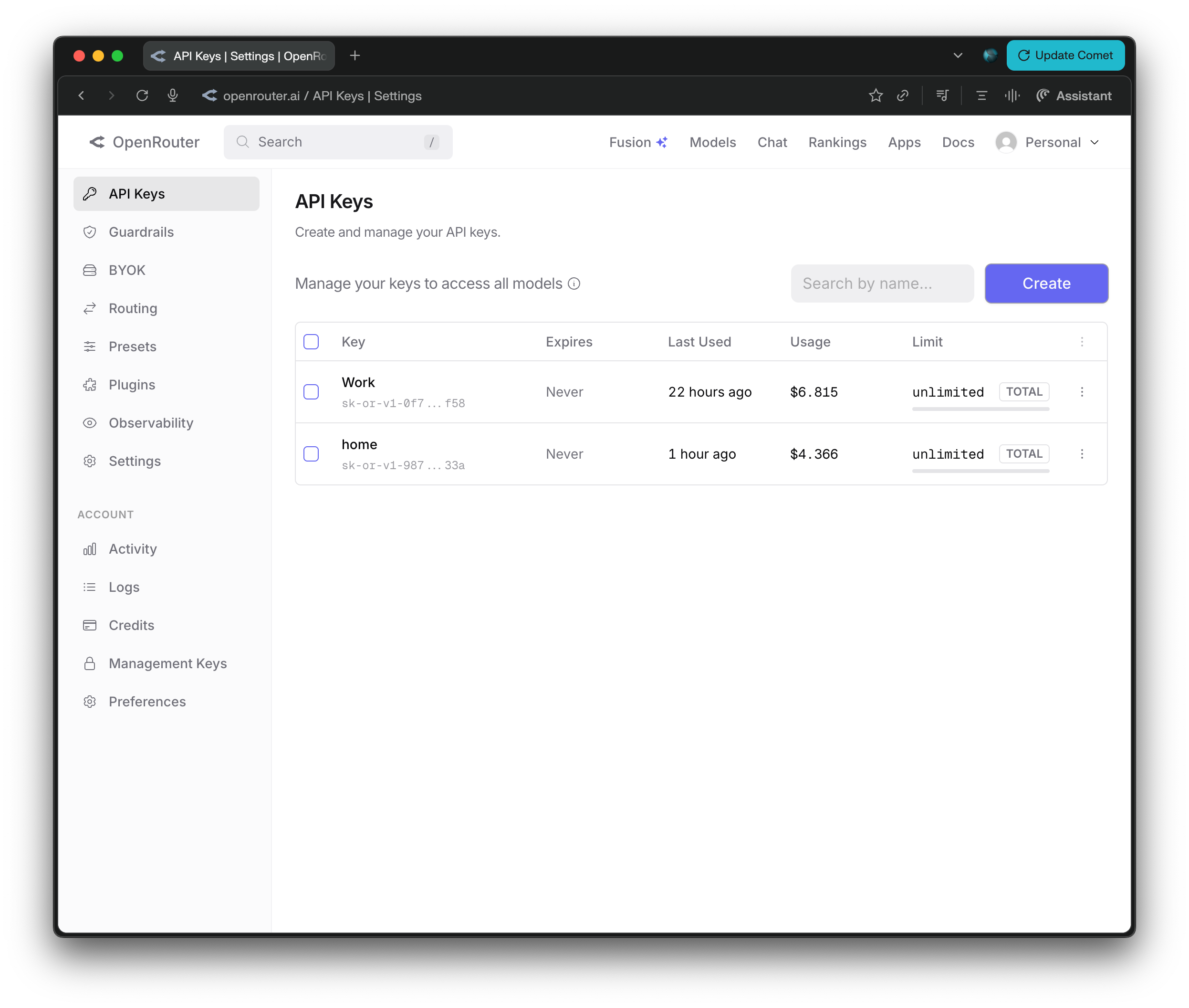Click the '$4.366' usage value
The height and width of the screenshot is (1008, 1189).
(x=814, y=454)
